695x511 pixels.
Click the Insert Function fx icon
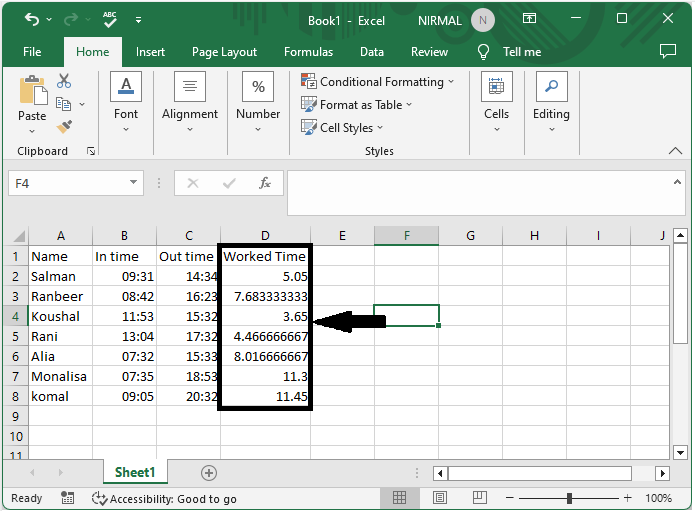(x=265, y=184)
